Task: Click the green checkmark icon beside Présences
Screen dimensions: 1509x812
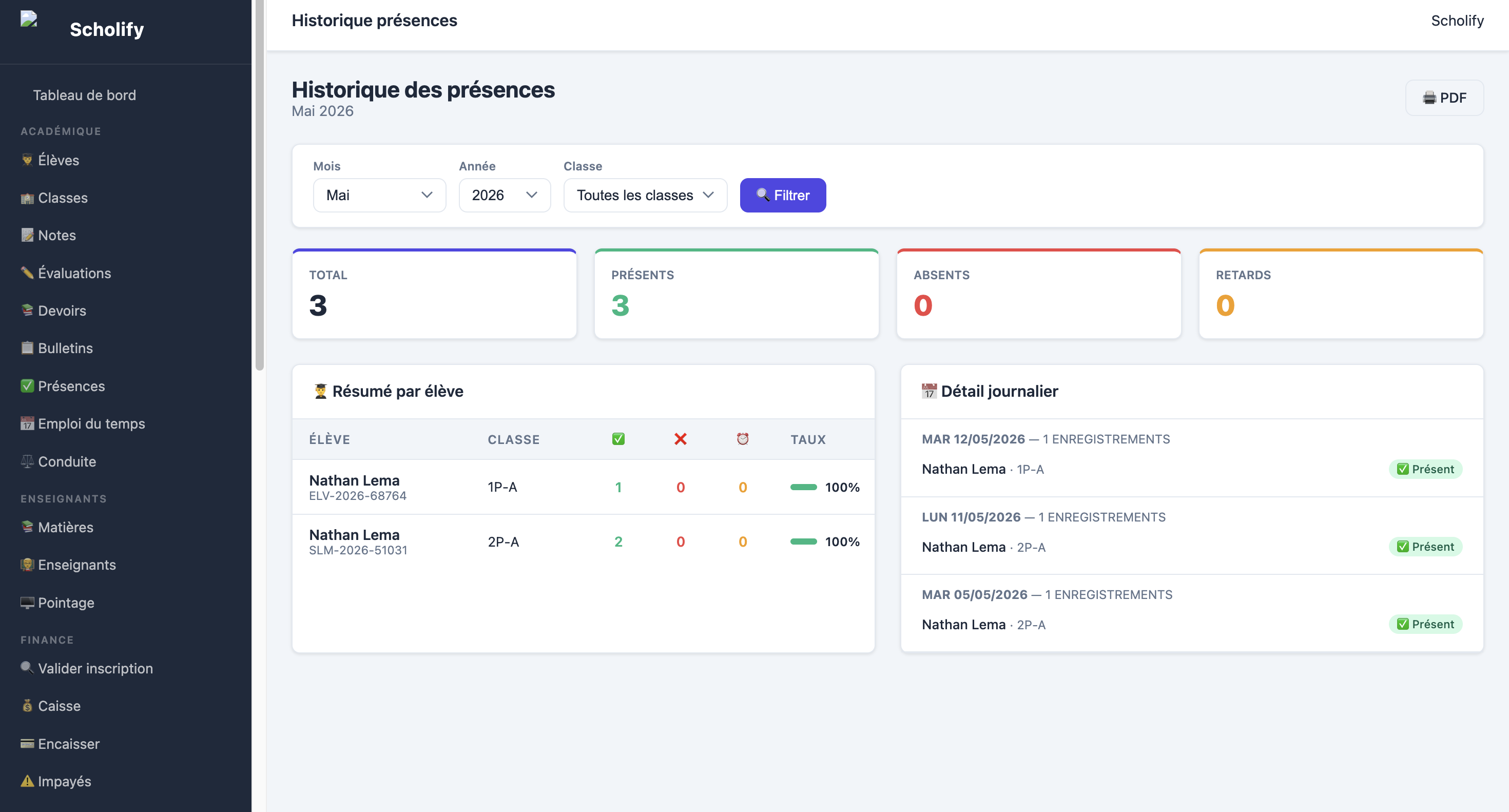Action: click(x=27, y=386)
